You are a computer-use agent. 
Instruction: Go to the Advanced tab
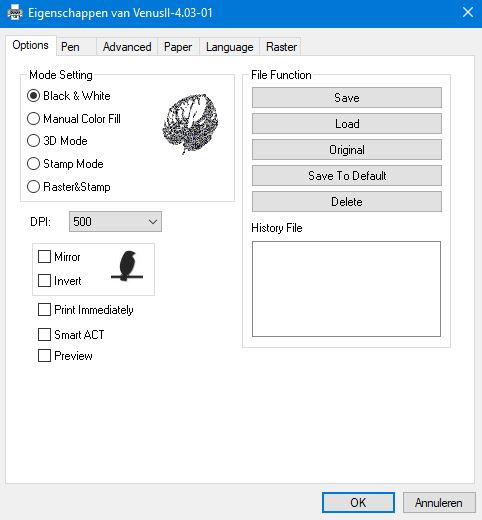127,47
